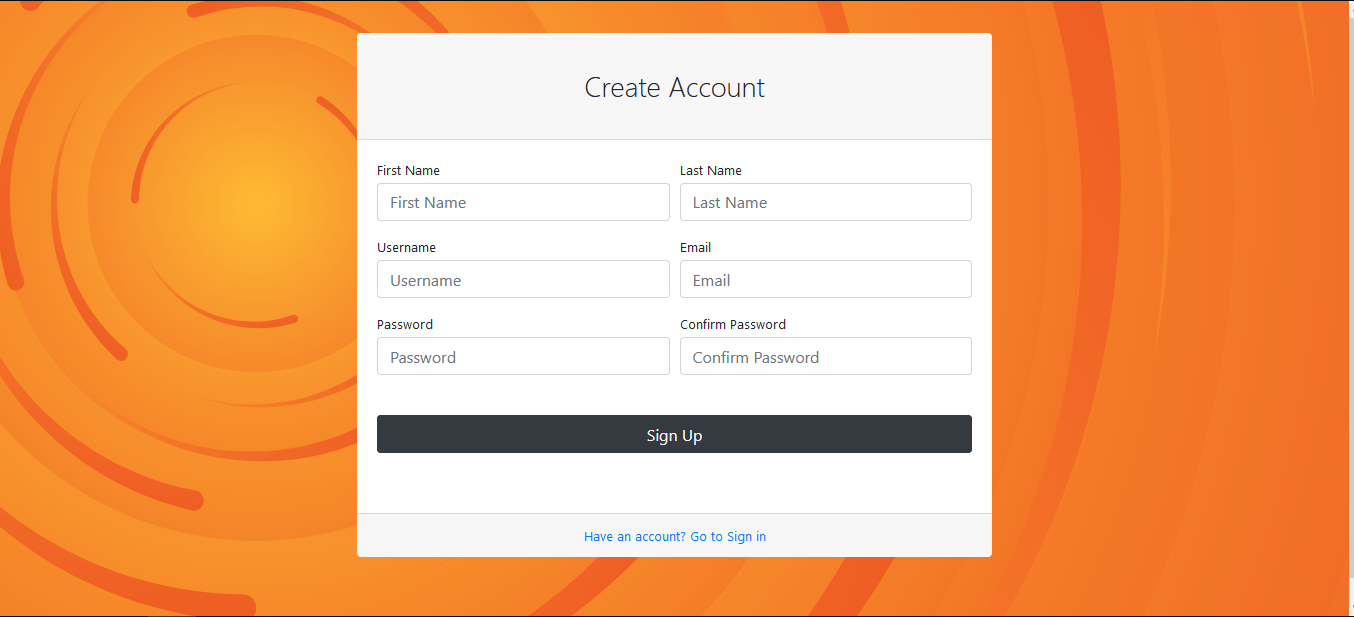Click the Email label above its field
Image resolution: width=1354 pixels, height=617 pixels.
click(695, 247)
